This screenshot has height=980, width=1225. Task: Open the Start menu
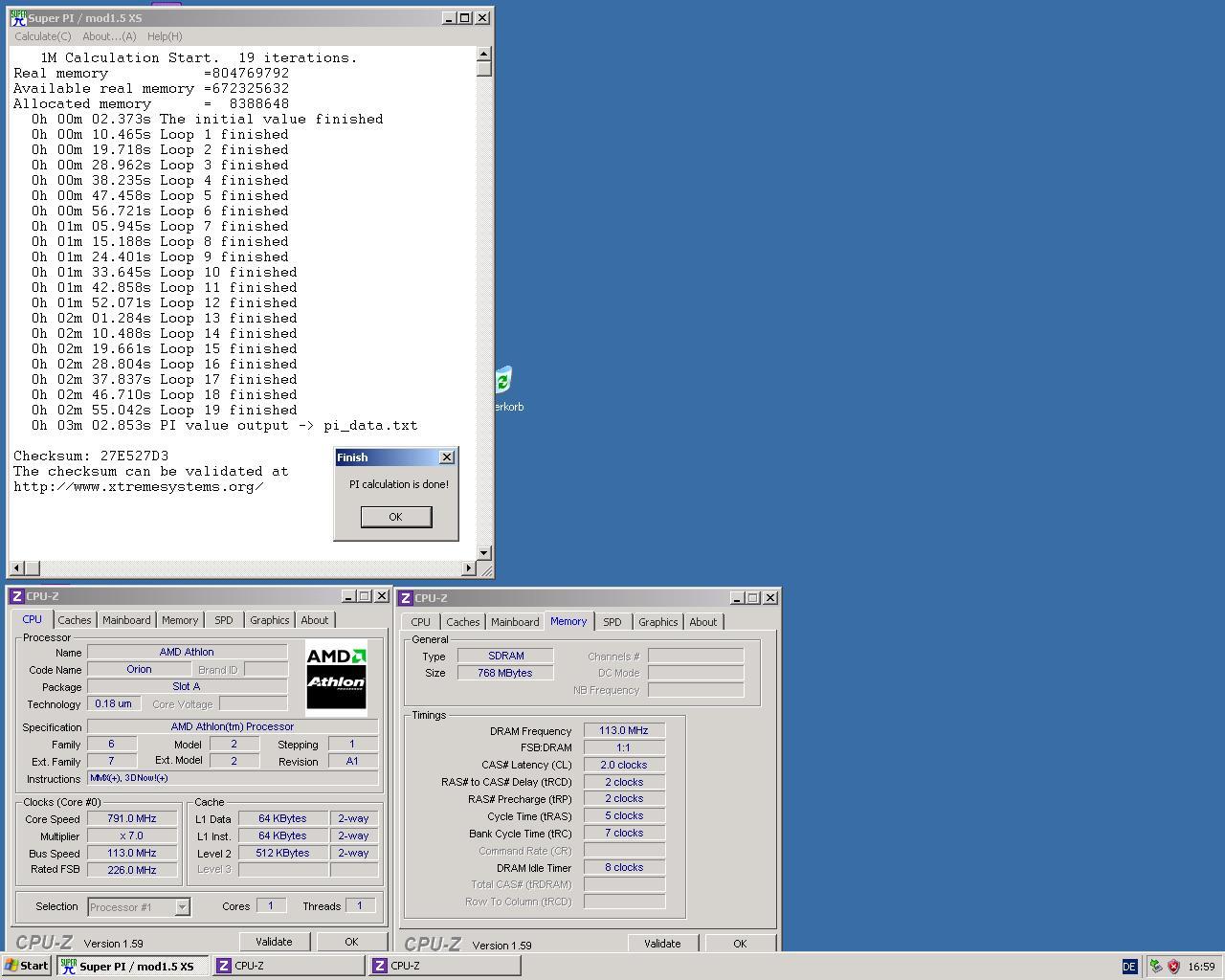tap(27, 966)
